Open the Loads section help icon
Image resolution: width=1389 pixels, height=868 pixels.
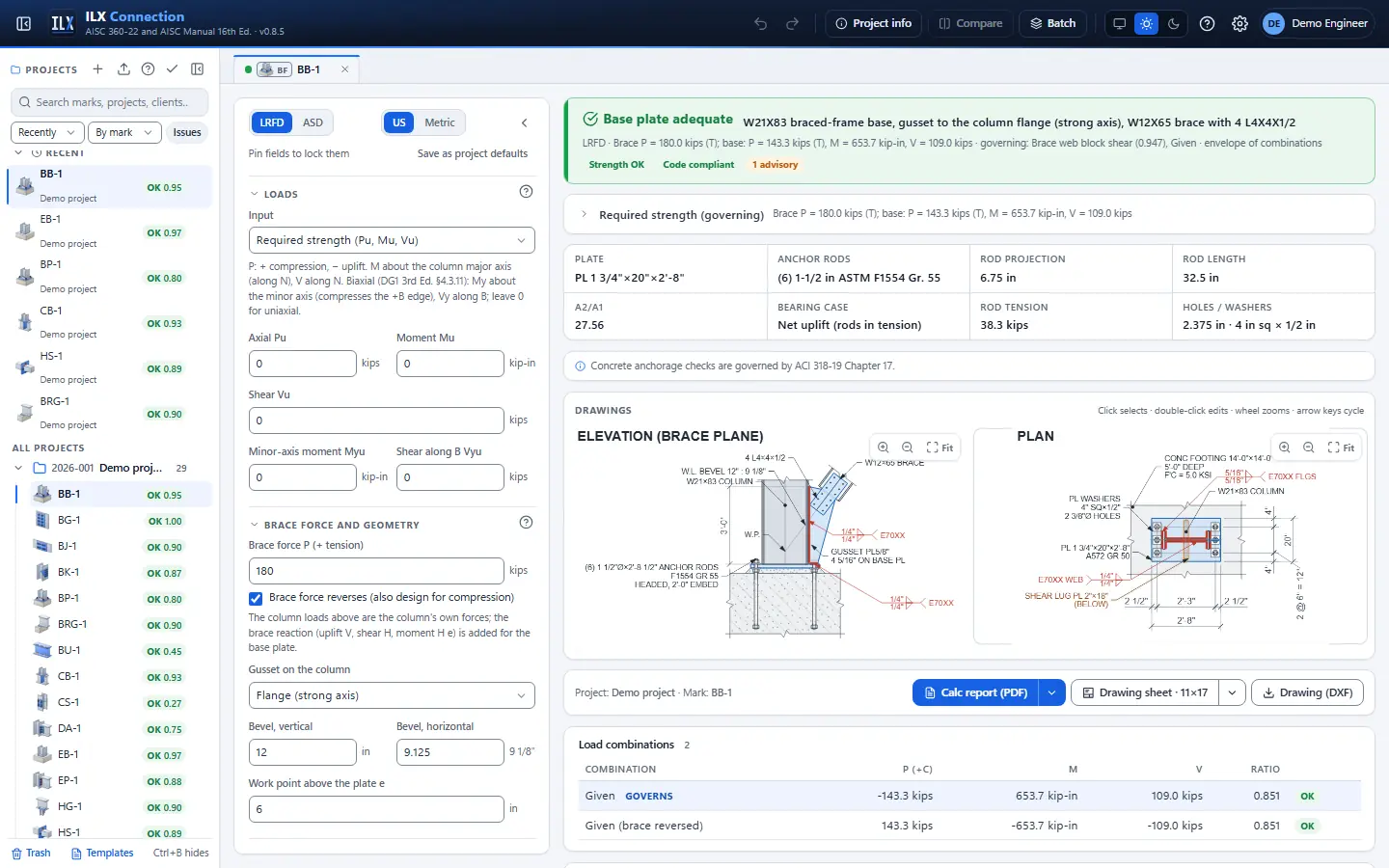(526, 192)
